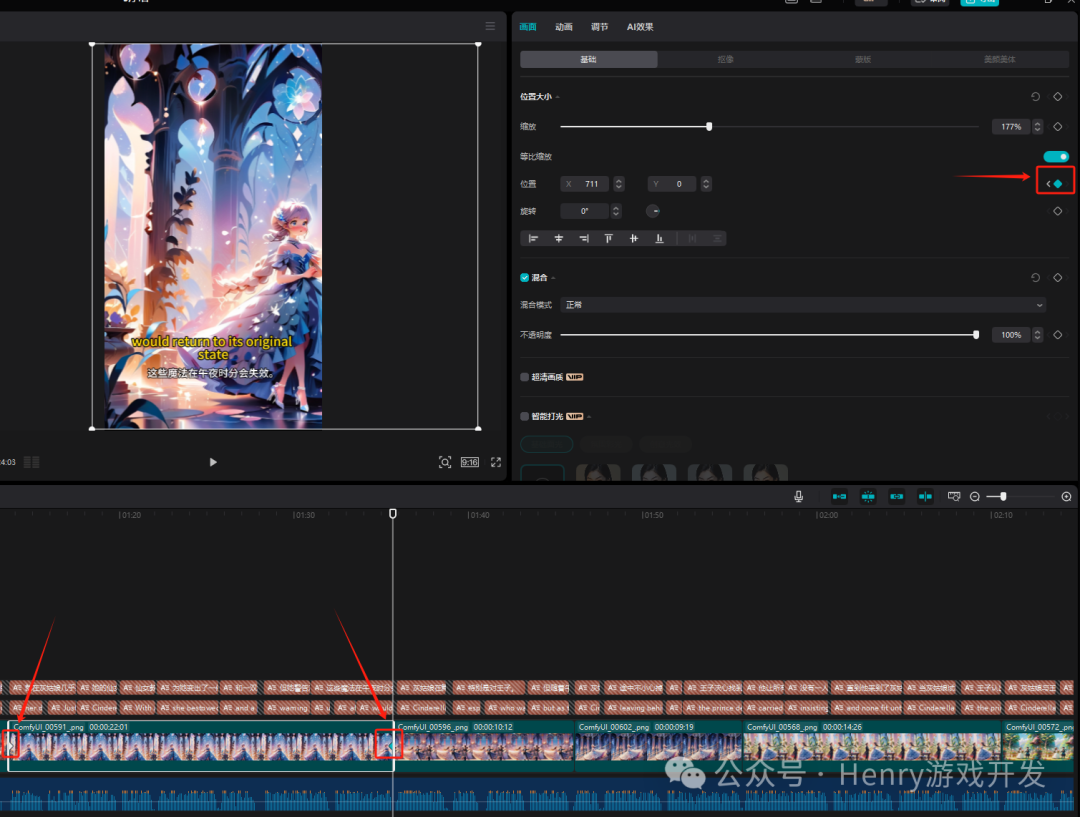
Task: Open the preview panel menu icon
Action: tap(490, 26)
